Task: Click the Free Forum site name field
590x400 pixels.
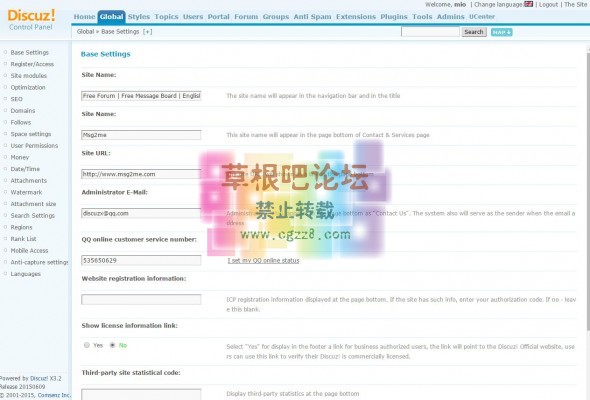Action: click(x=141, y=96)
